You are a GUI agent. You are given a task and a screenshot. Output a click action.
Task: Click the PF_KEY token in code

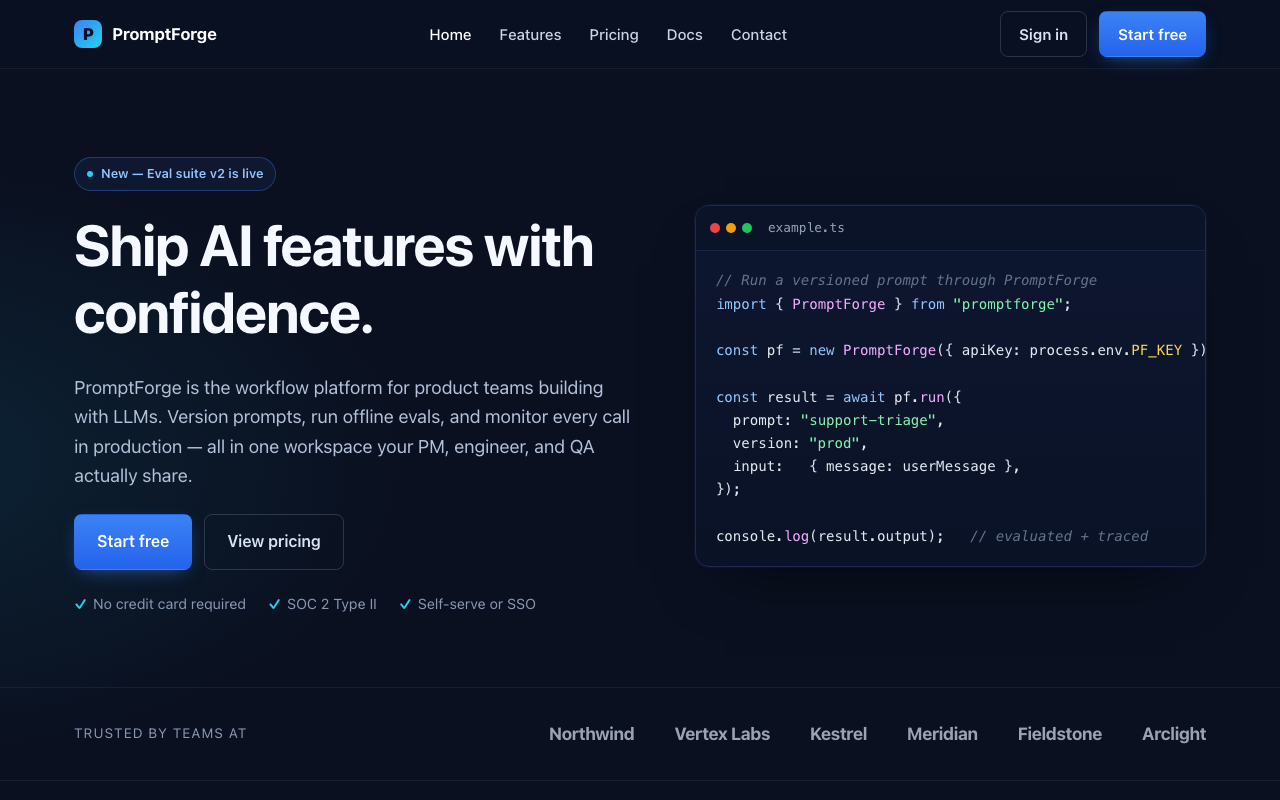[1157, 350]
